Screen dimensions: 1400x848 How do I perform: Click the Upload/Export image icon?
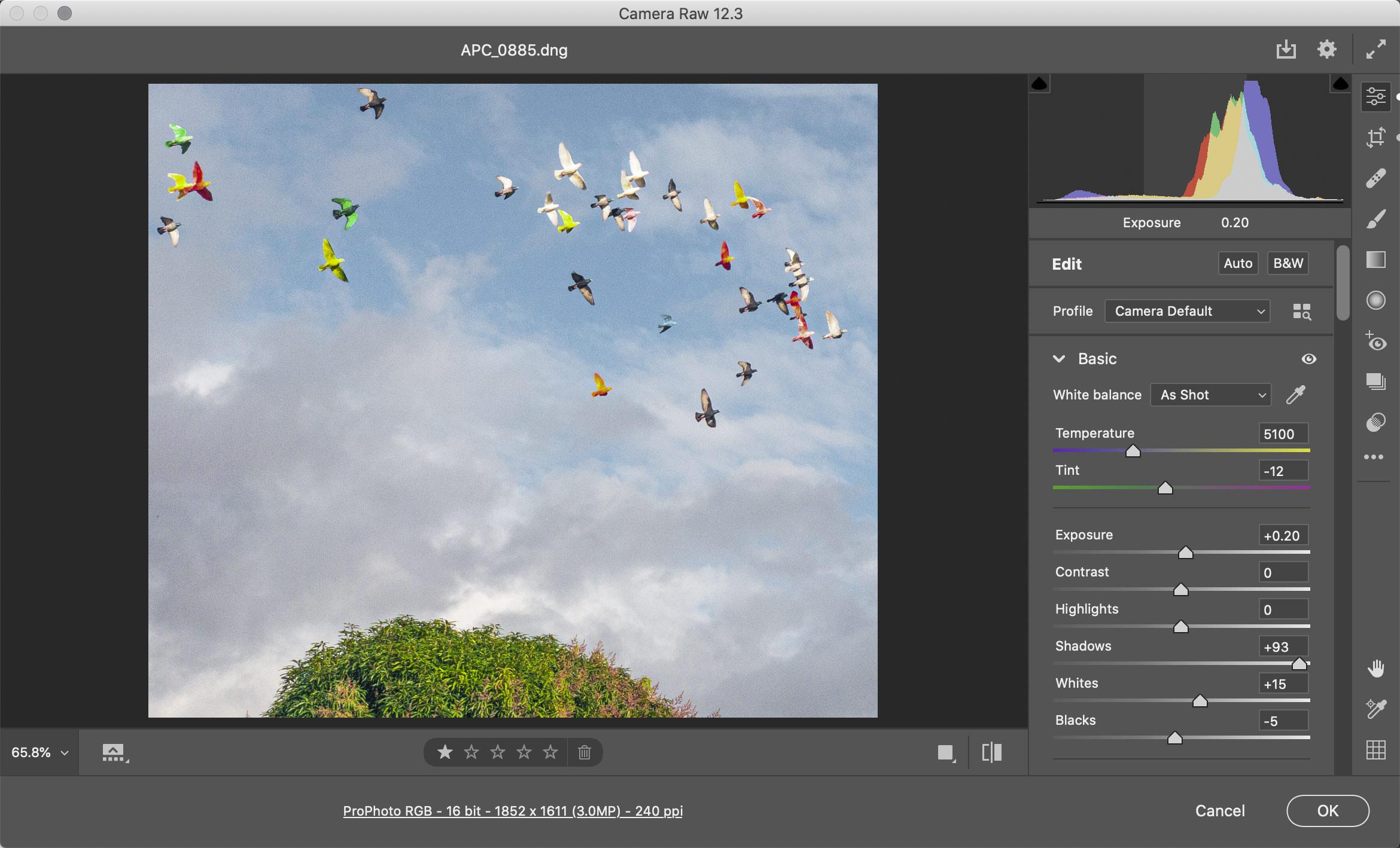tap(1285, 48)
